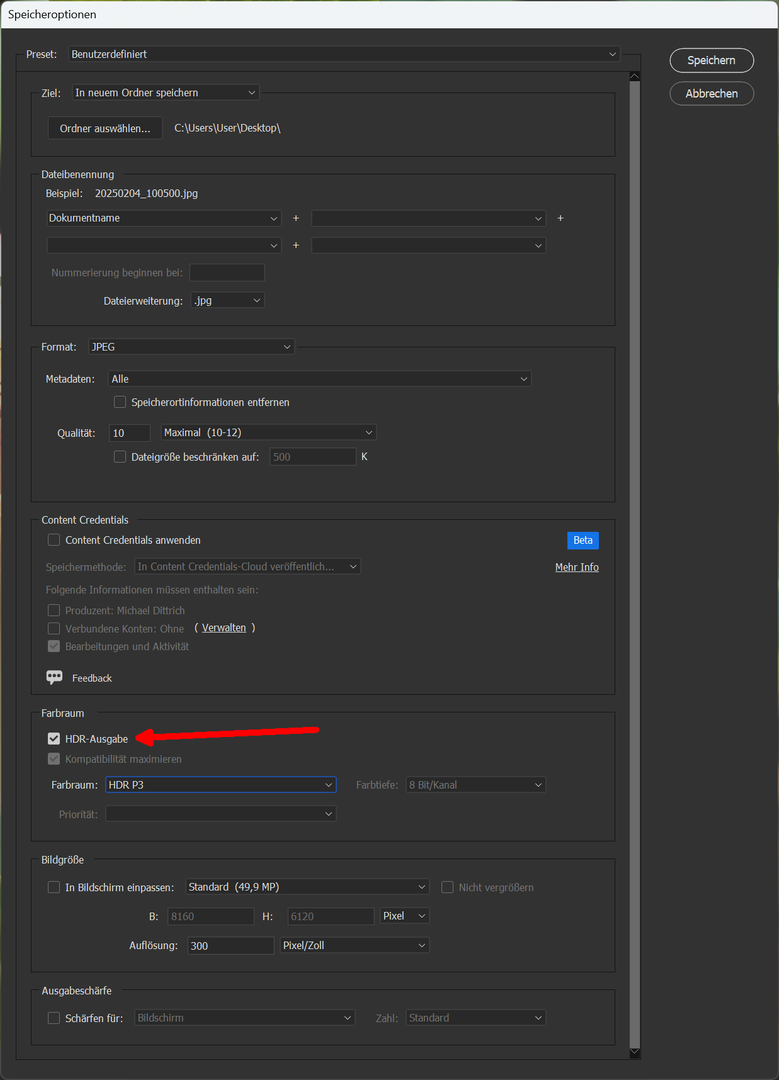Open the Dateierweiterung .jpg dropdown
The image size is (779, 1080).
click(227, 300)
